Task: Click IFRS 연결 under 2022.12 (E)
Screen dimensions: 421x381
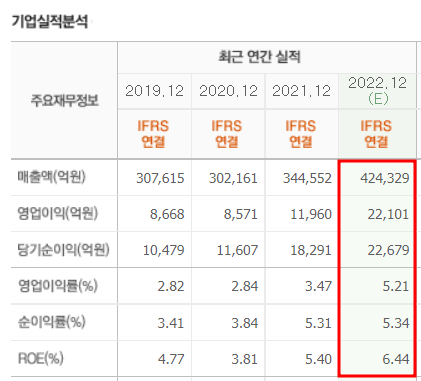Action: click(x=376, y=134)
